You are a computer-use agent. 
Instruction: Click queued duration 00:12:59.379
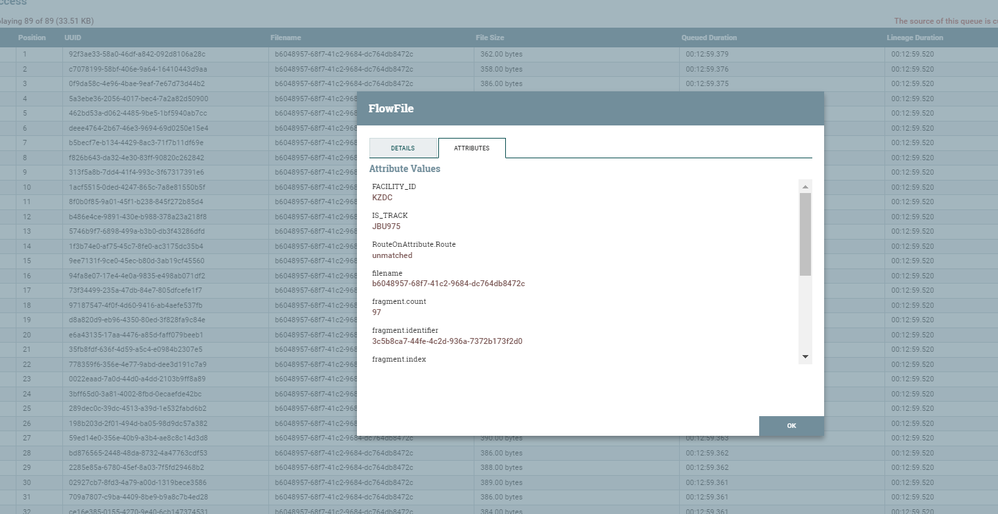pyautogui.click(x=707, y=54)
